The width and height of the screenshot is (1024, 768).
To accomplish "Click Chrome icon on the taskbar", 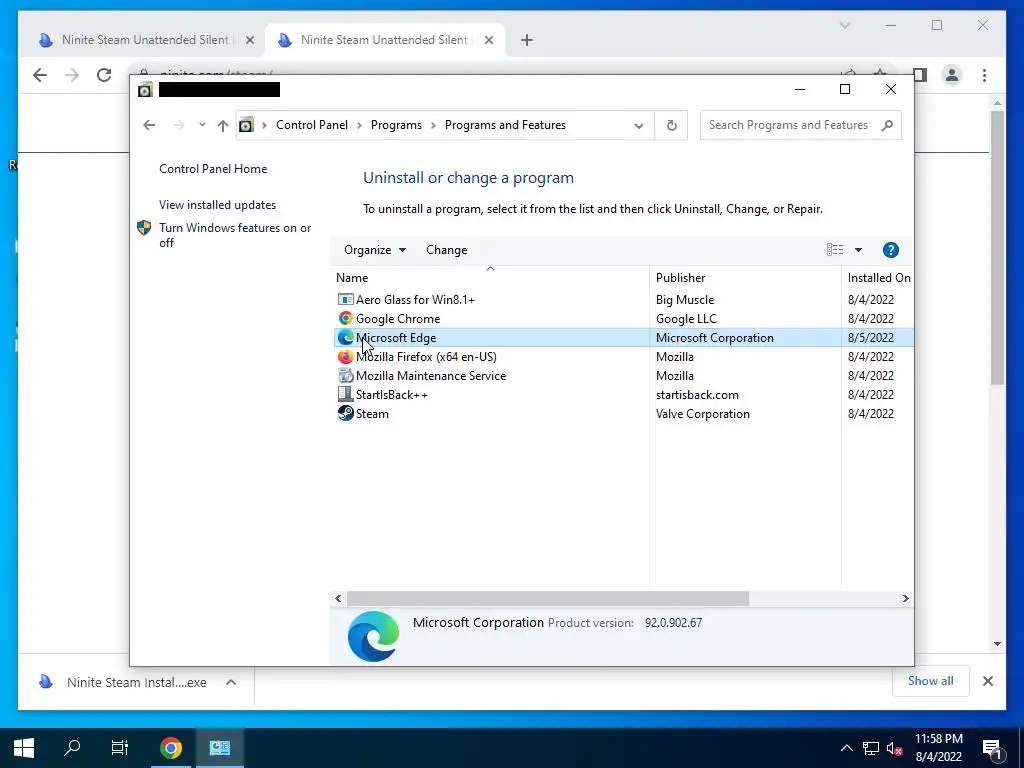I will pos(171,748).
